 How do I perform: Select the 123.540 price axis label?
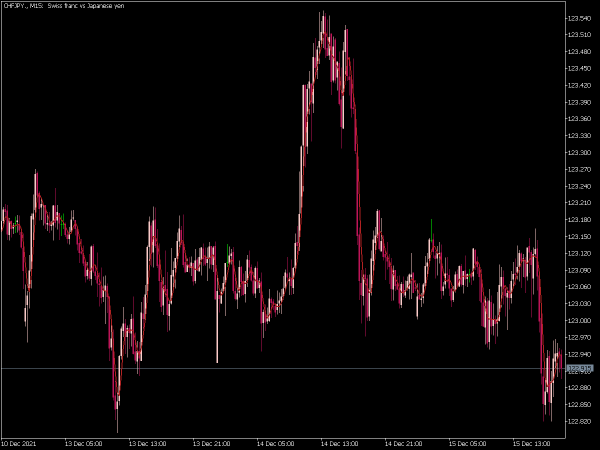(579, 18)
